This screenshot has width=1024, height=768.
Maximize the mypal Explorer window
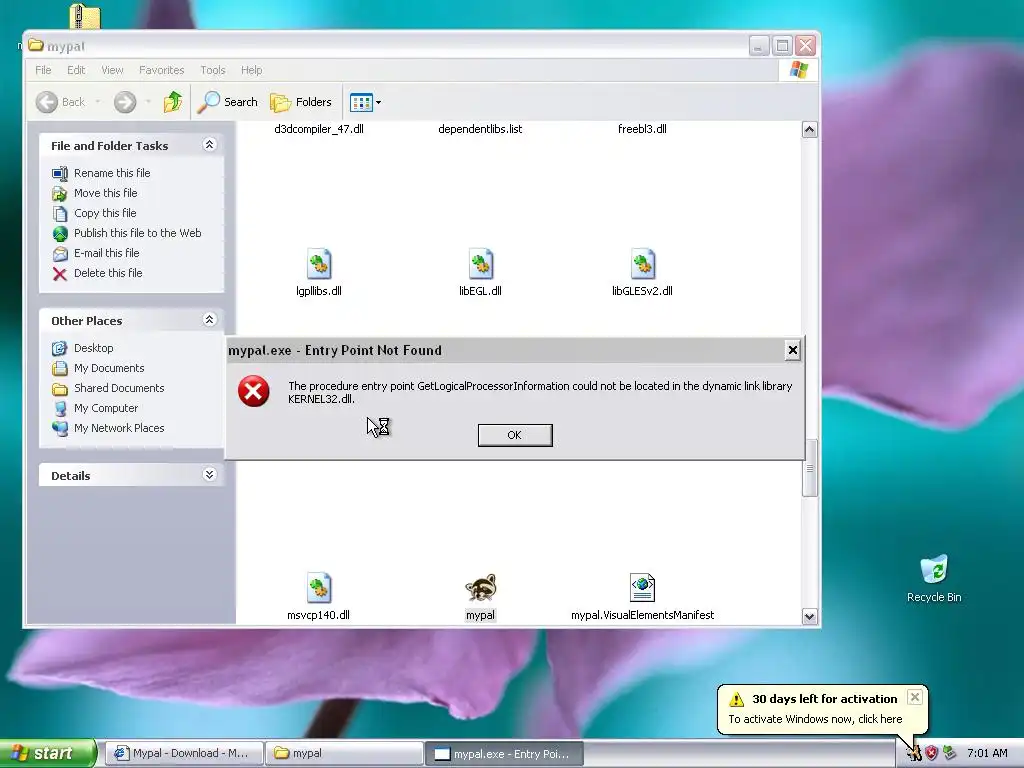[782, 46]
